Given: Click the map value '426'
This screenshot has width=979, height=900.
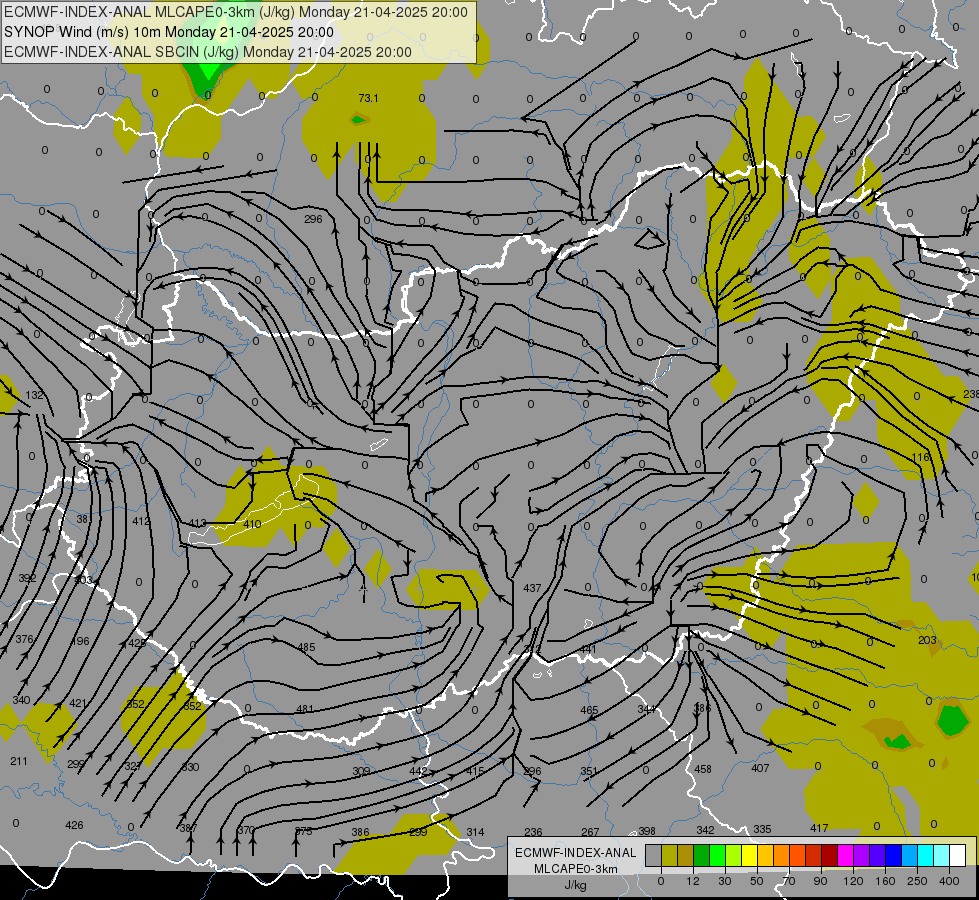Looking at the screenshot, I should point(74,825).
